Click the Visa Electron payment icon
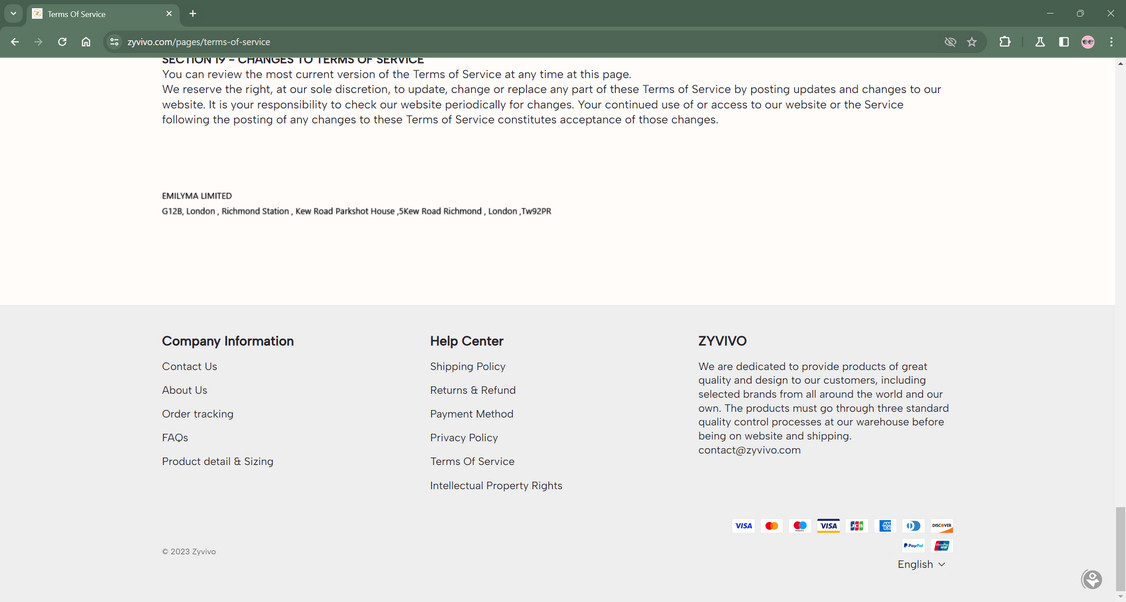 [828, 526]
